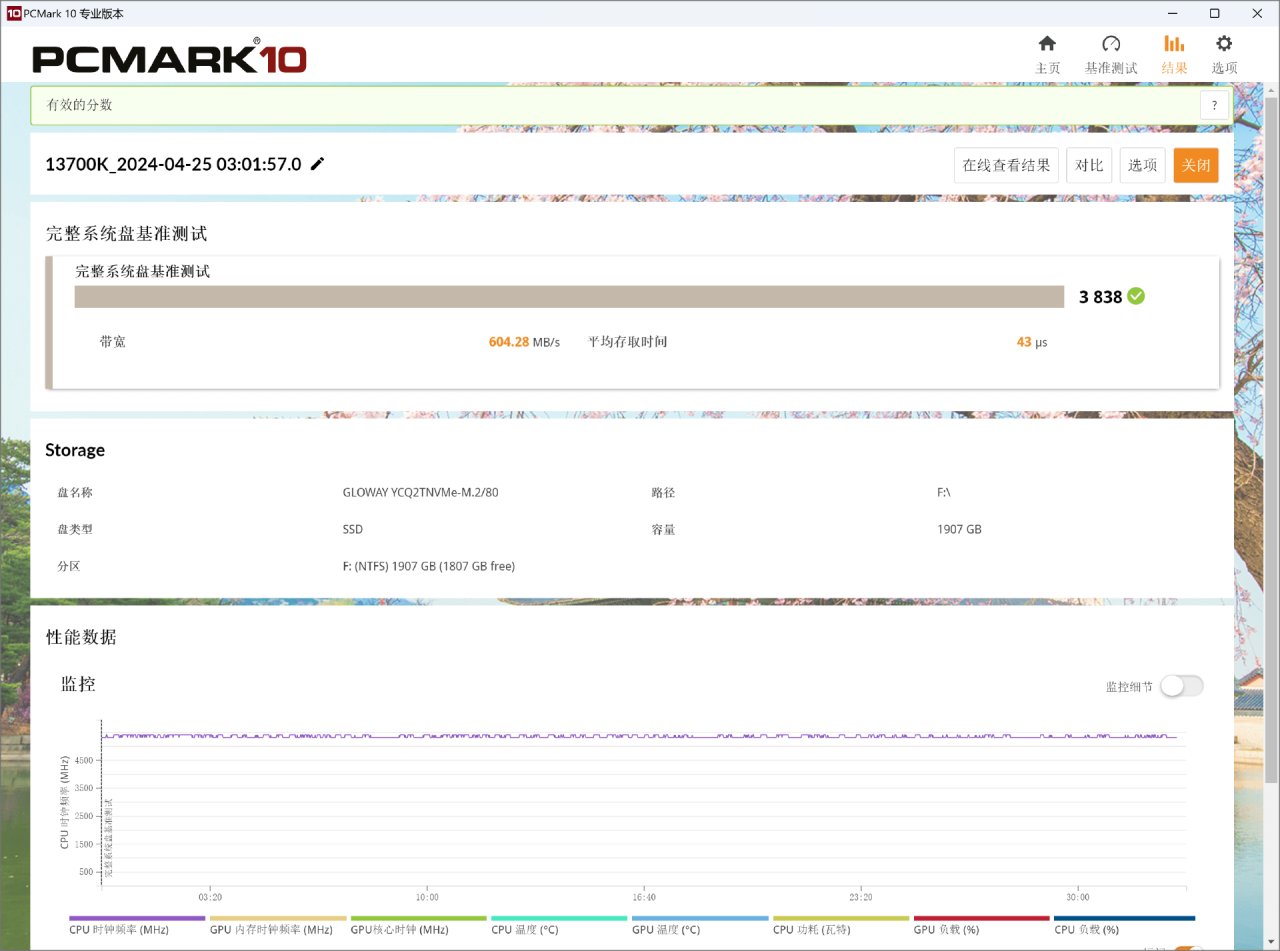
Task: Click the disk type value SSD
Action: (353, 529)
